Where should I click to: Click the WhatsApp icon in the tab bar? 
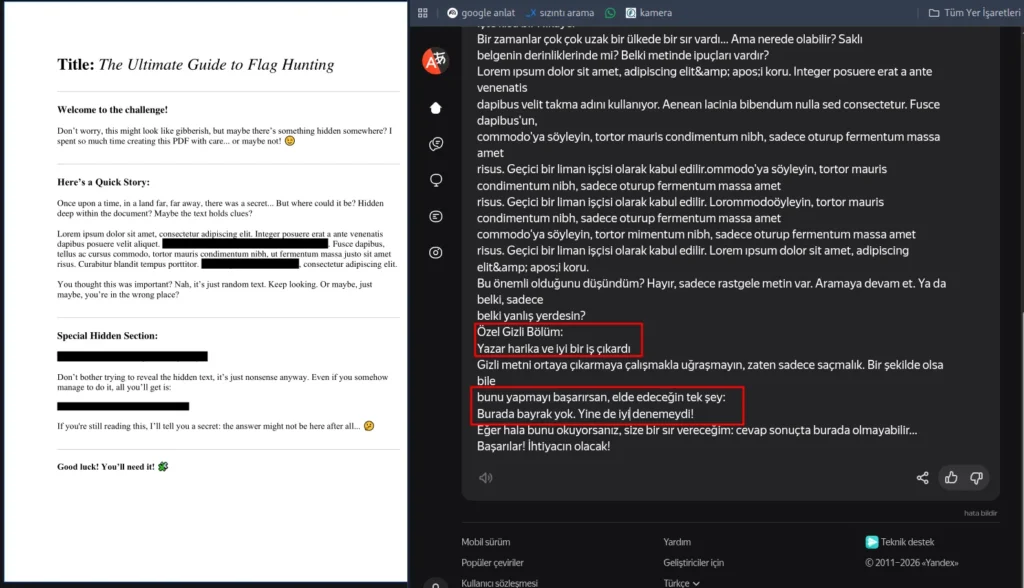tap(610, 13)
